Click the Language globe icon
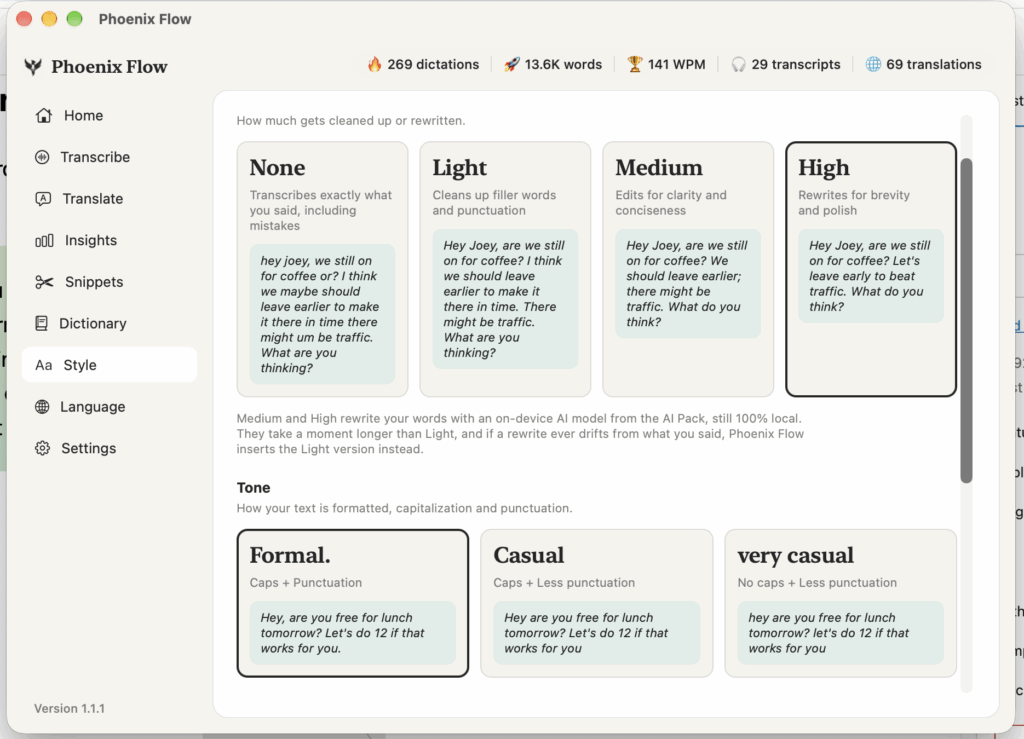Screen dimensions: 1024x739 tap(42, 407)
